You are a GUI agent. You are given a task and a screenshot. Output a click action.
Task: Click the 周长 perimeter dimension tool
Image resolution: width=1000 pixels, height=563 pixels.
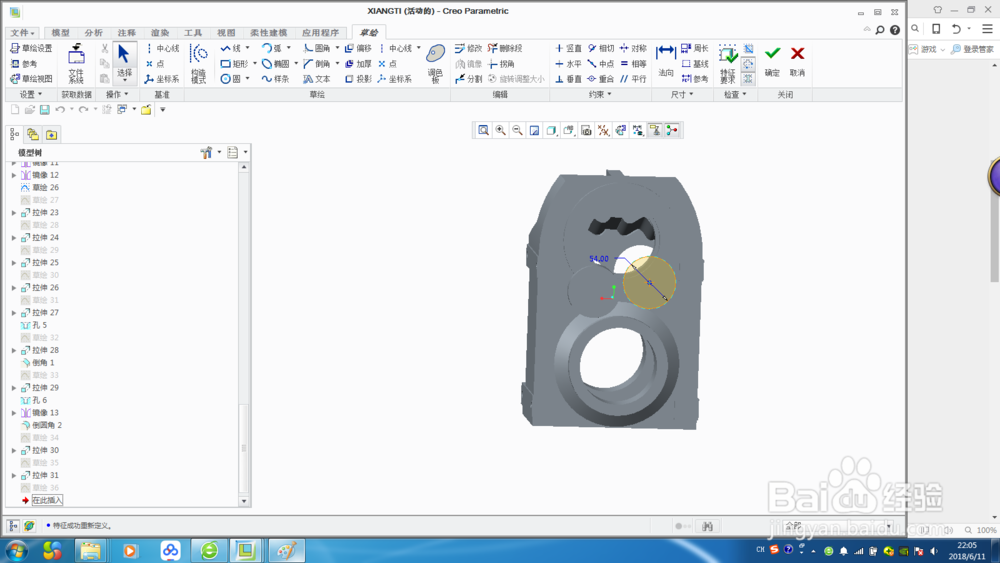tap(695, 48)
